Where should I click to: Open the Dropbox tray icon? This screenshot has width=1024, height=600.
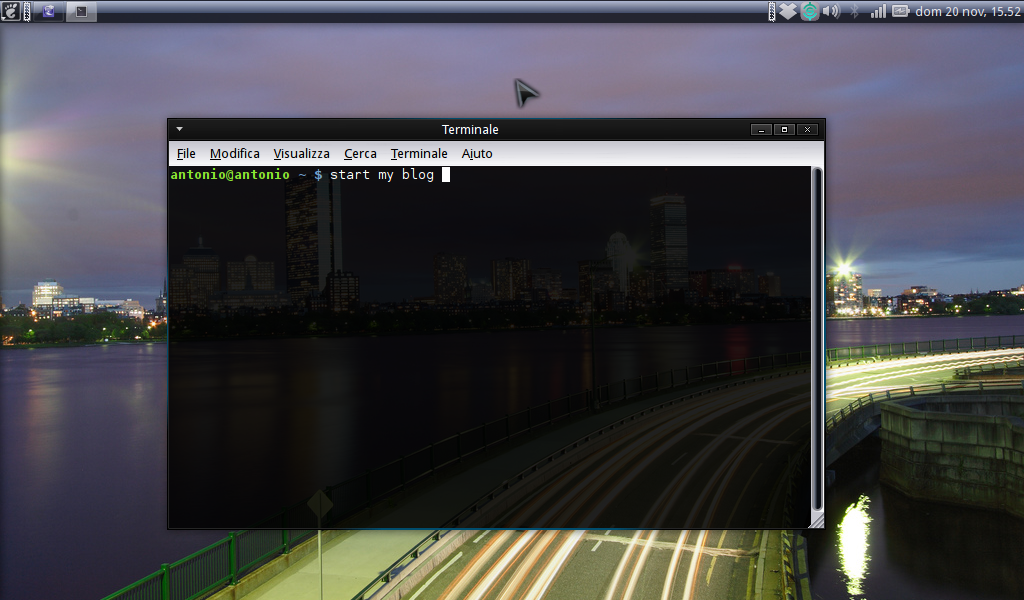[788, 11]
